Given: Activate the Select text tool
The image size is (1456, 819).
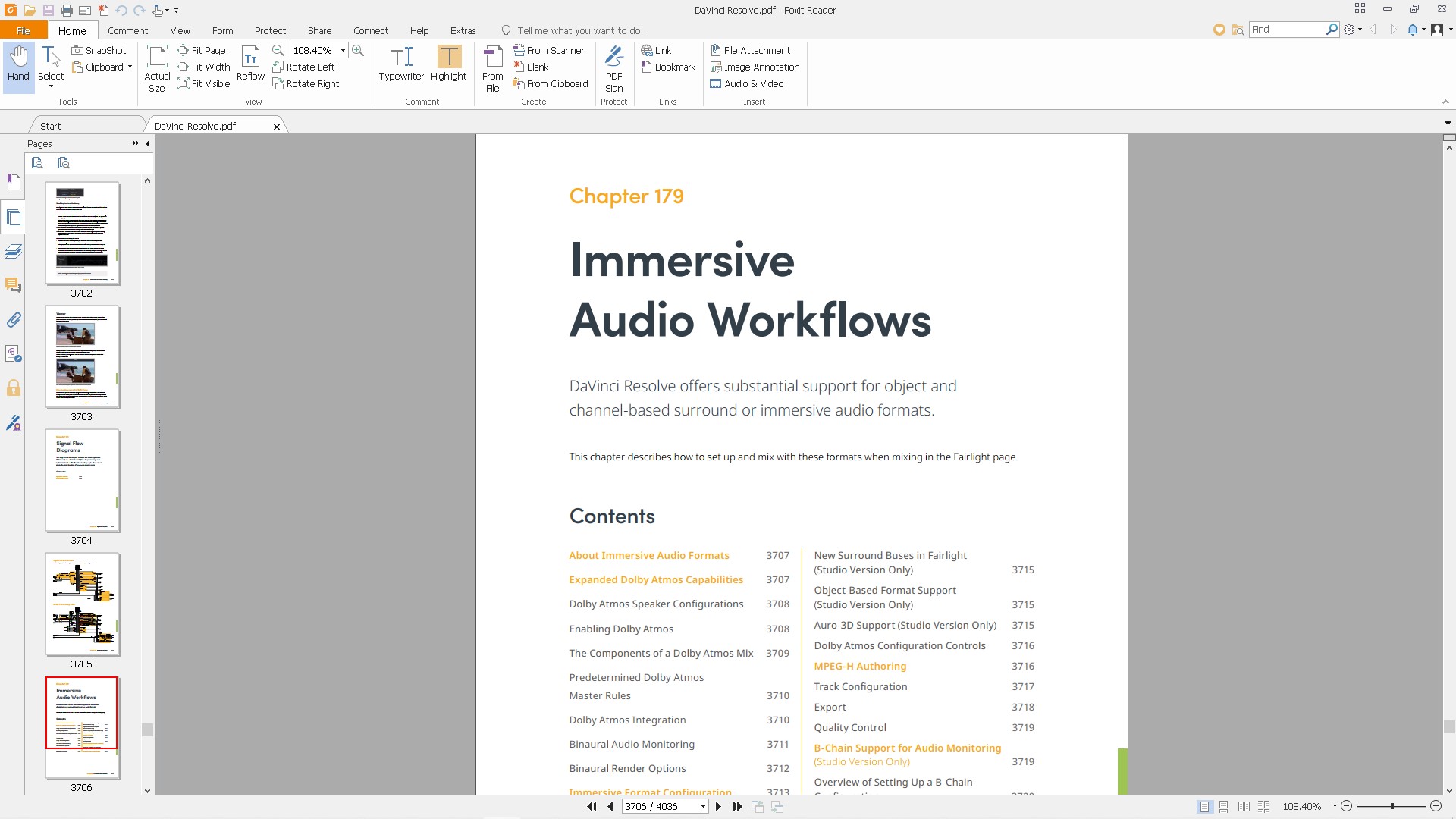Looking at the screenshot, I should (x=51, y=62).
